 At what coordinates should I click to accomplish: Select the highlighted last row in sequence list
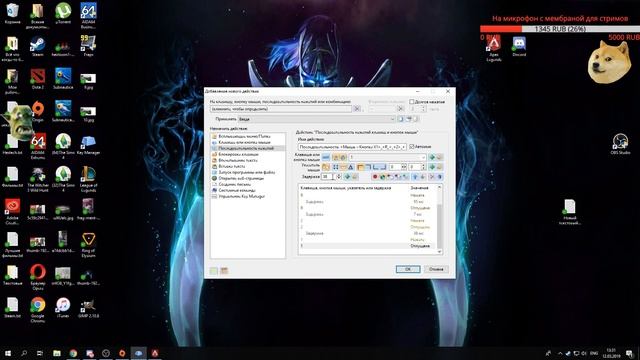click(367, 246)
